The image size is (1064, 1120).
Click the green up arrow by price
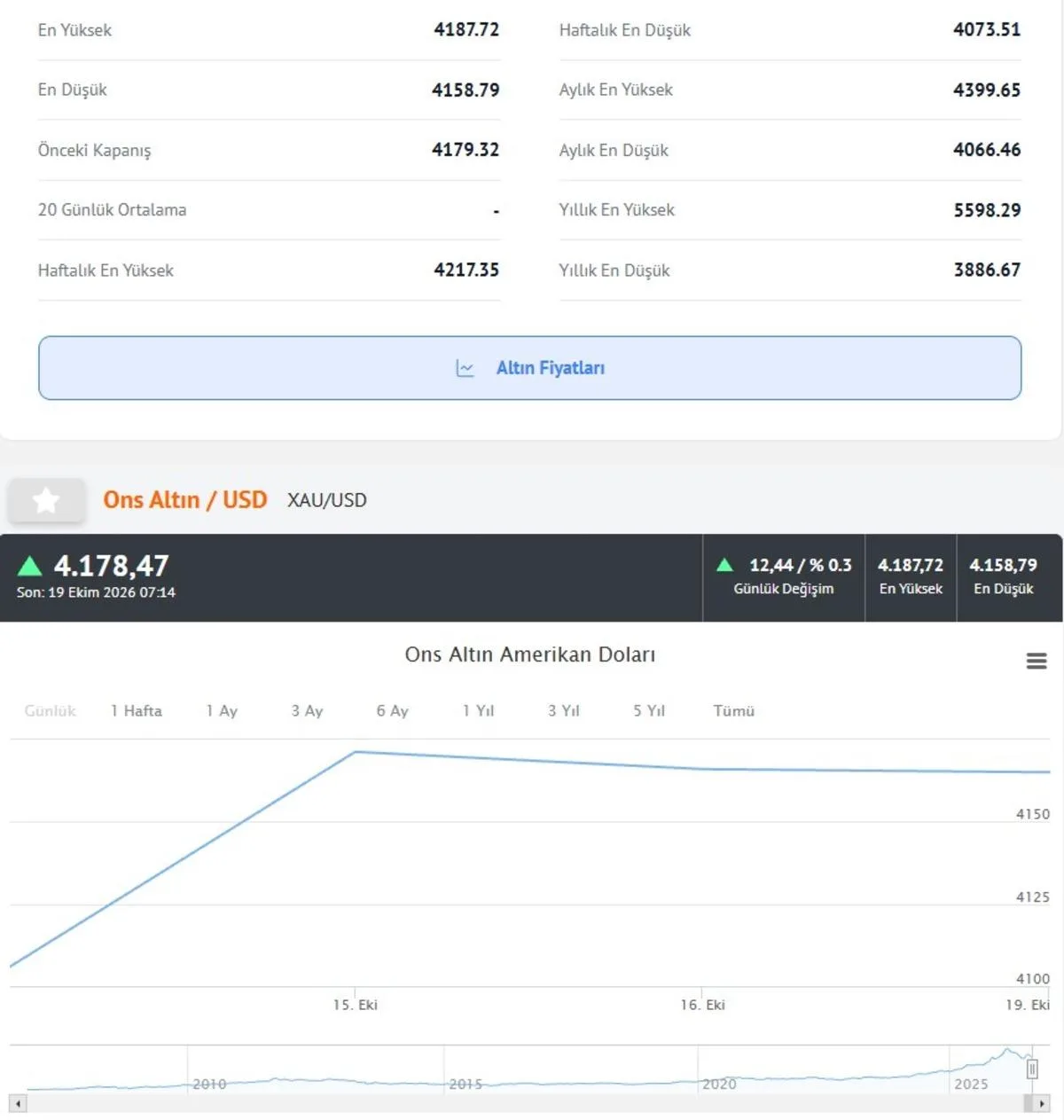pyautogui.click(x=30, y=566)
